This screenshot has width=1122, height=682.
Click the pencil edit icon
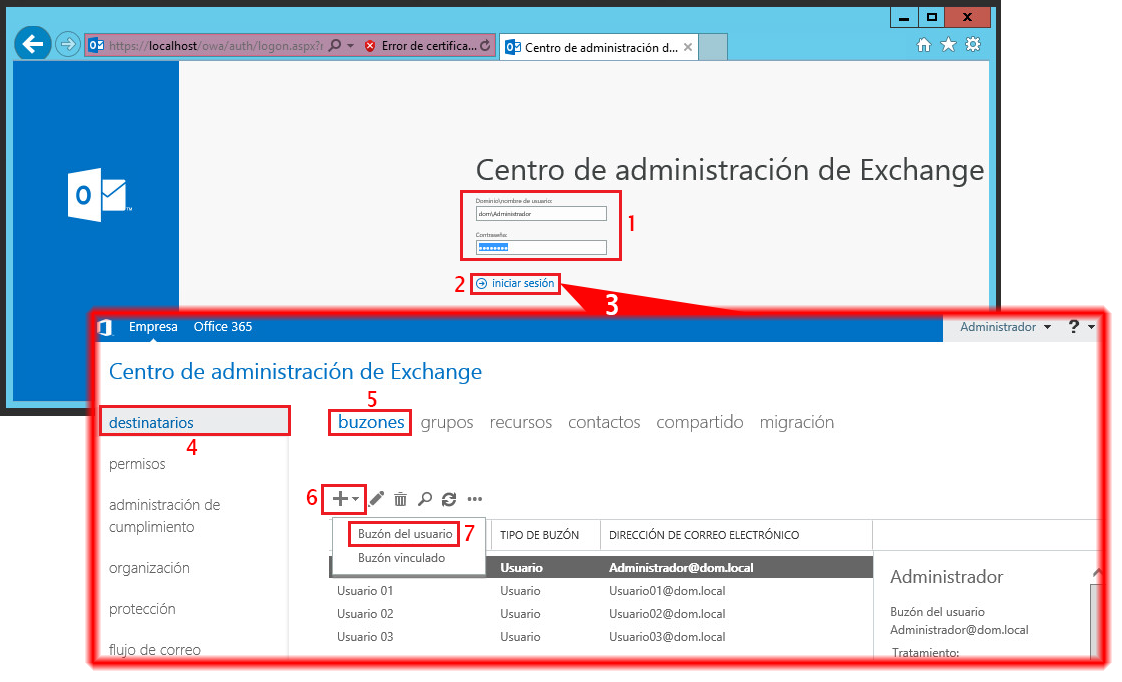pos(376,498)
